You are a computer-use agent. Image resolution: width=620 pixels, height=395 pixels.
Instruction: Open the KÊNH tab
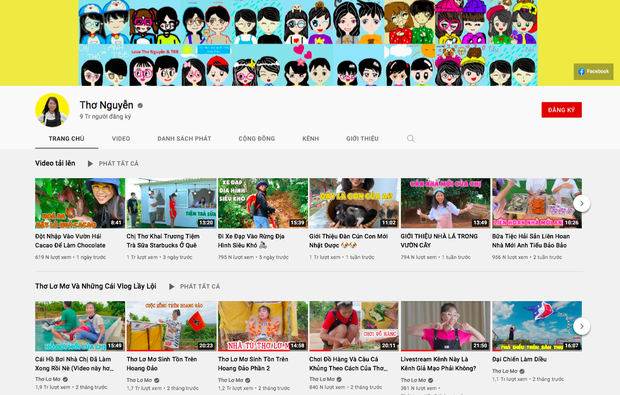(x=310, y=138)
